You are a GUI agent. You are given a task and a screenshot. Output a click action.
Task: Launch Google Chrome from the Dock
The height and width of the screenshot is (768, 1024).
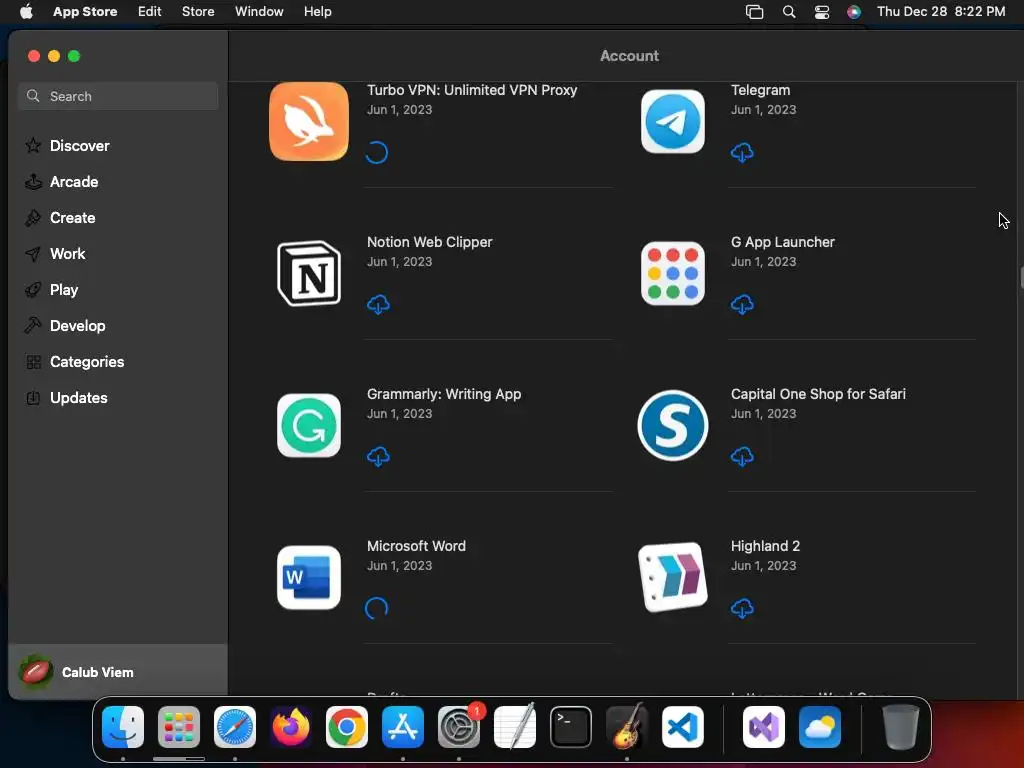347,727
